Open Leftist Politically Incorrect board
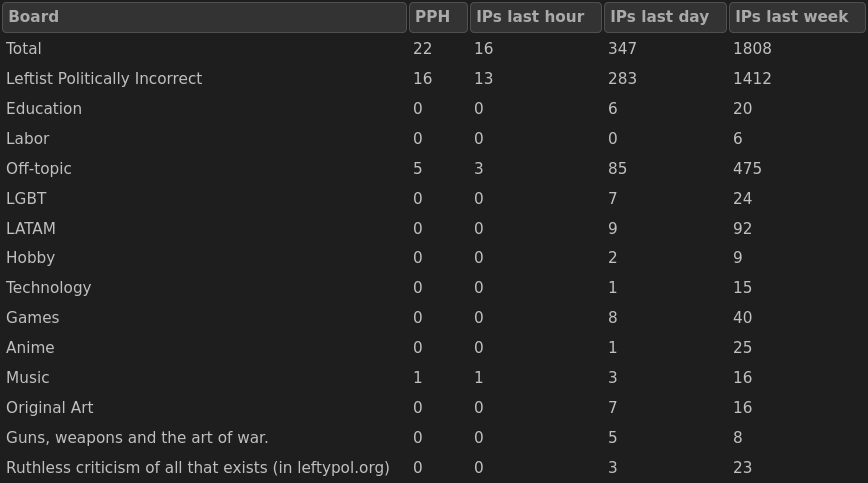868x483 pixels. point(104,79)
